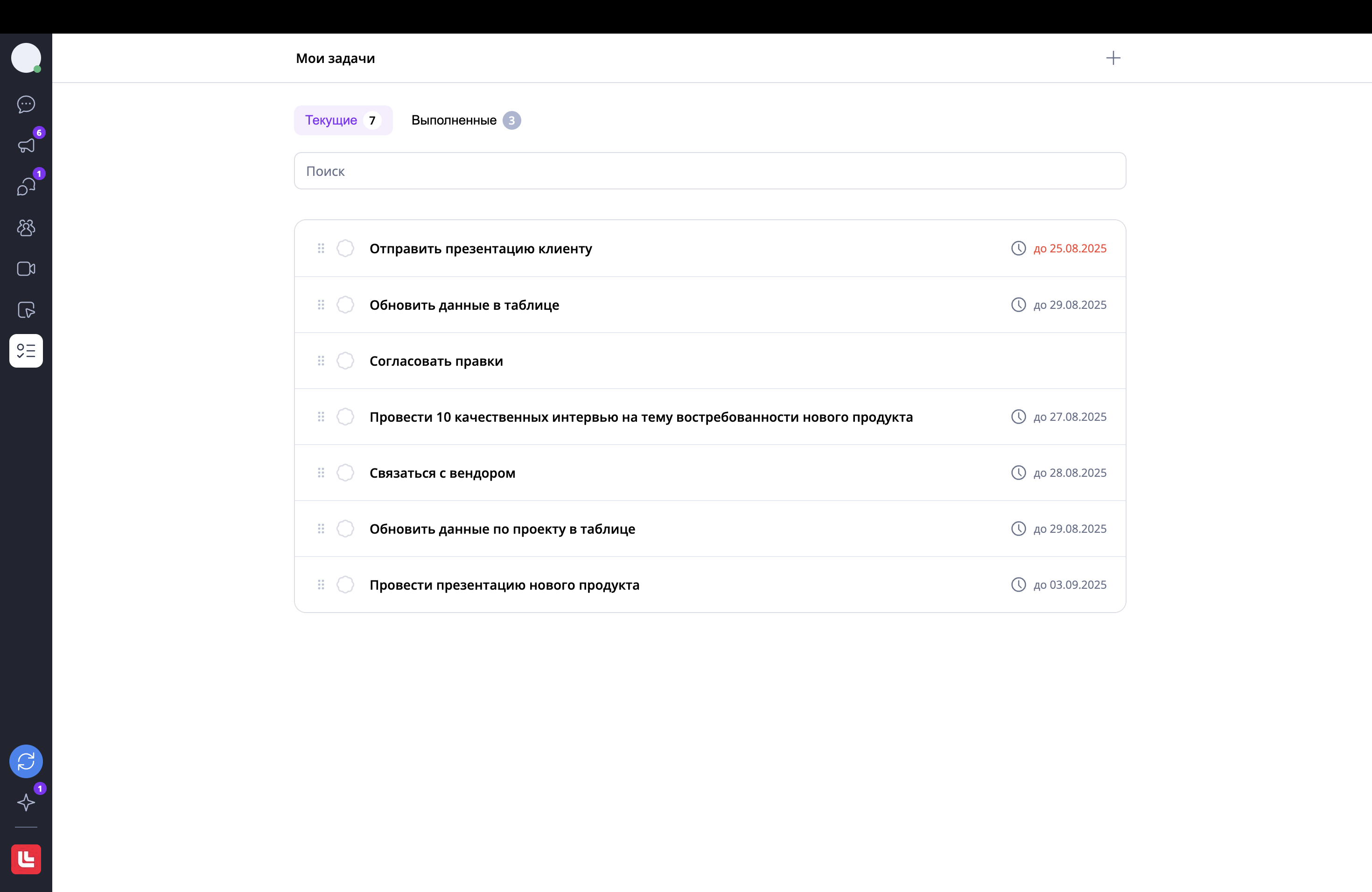
Task: Complete the 'Связаться с вендором' task checkbox
Action: point(345,473)
